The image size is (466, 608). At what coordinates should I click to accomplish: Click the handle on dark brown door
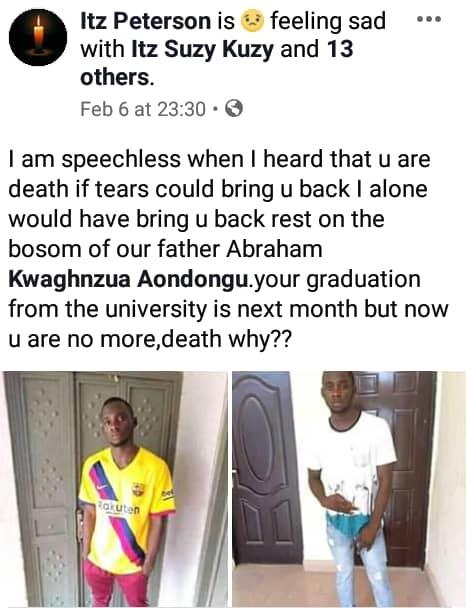(x=234, y=473)
